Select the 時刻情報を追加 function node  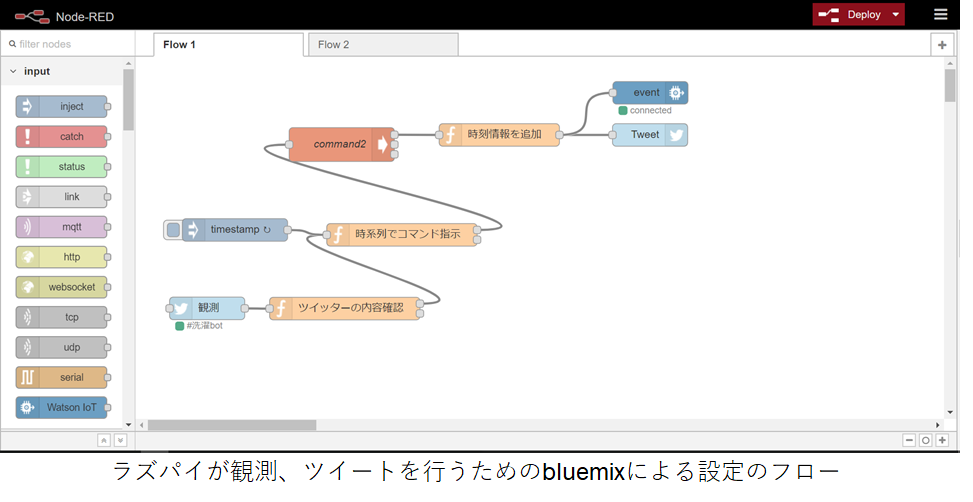(x=500, y=135)
